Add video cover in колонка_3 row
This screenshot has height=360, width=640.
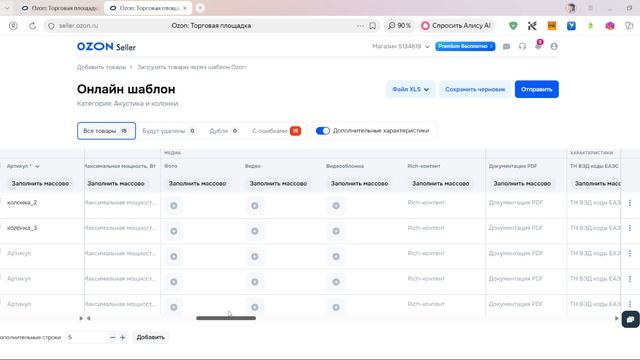coord(336,231)
